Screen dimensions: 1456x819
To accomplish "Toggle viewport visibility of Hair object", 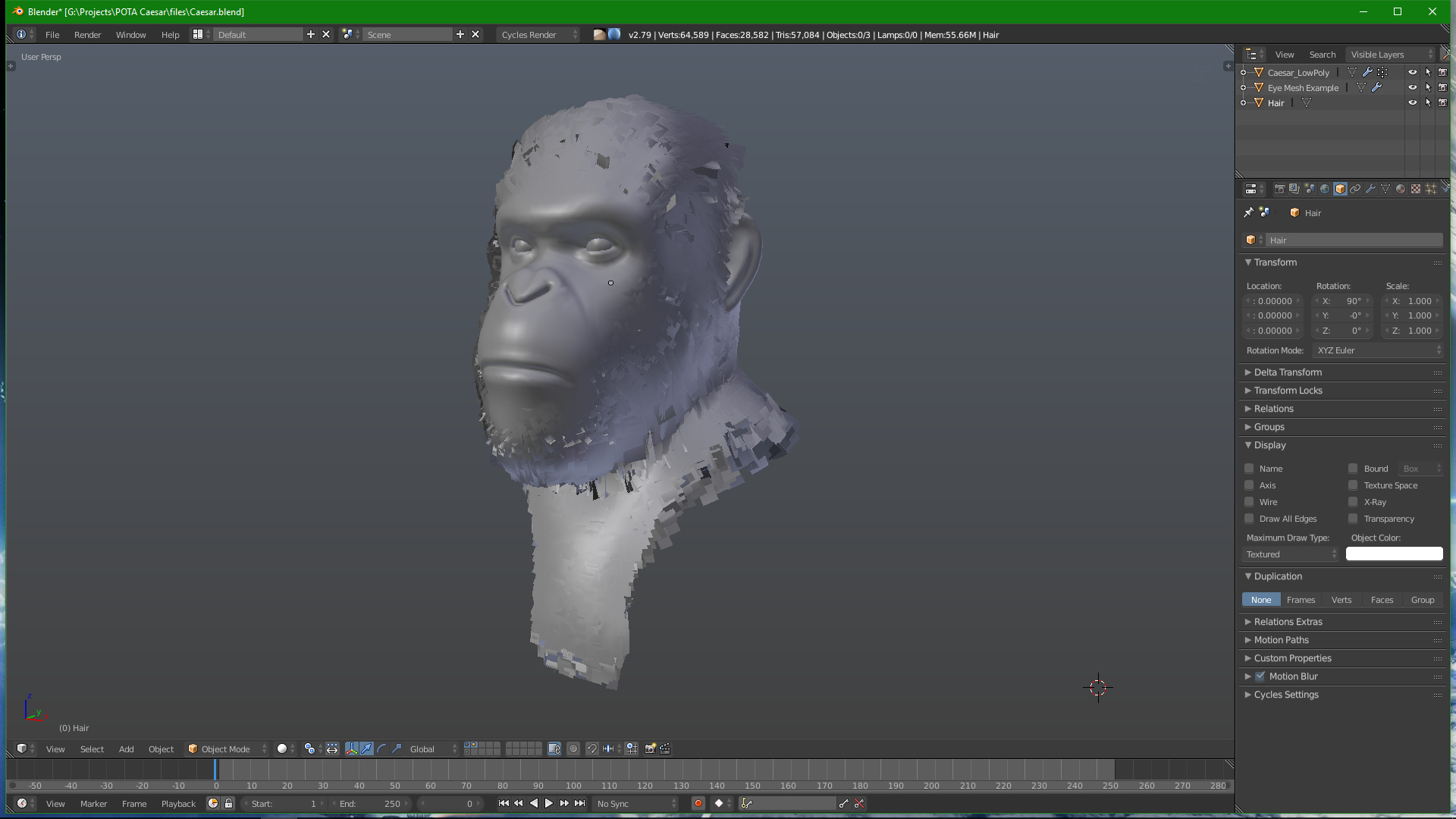I will coord(1412,103).
